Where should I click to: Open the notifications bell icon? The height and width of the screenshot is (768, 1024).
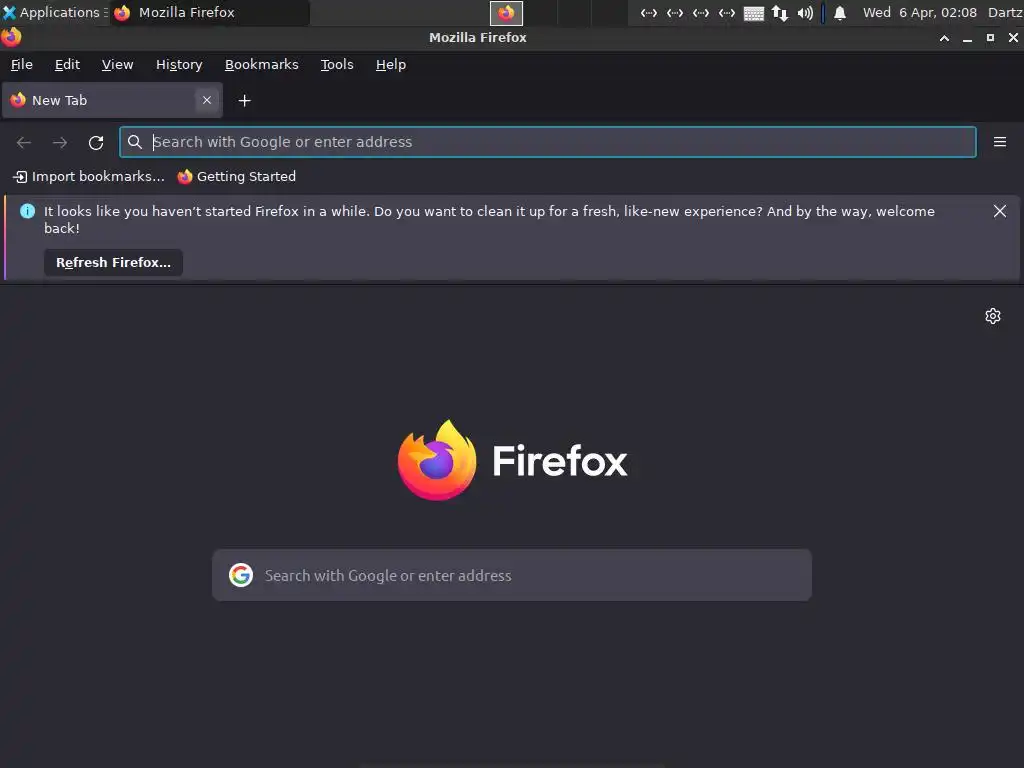[x=840, y=13]
